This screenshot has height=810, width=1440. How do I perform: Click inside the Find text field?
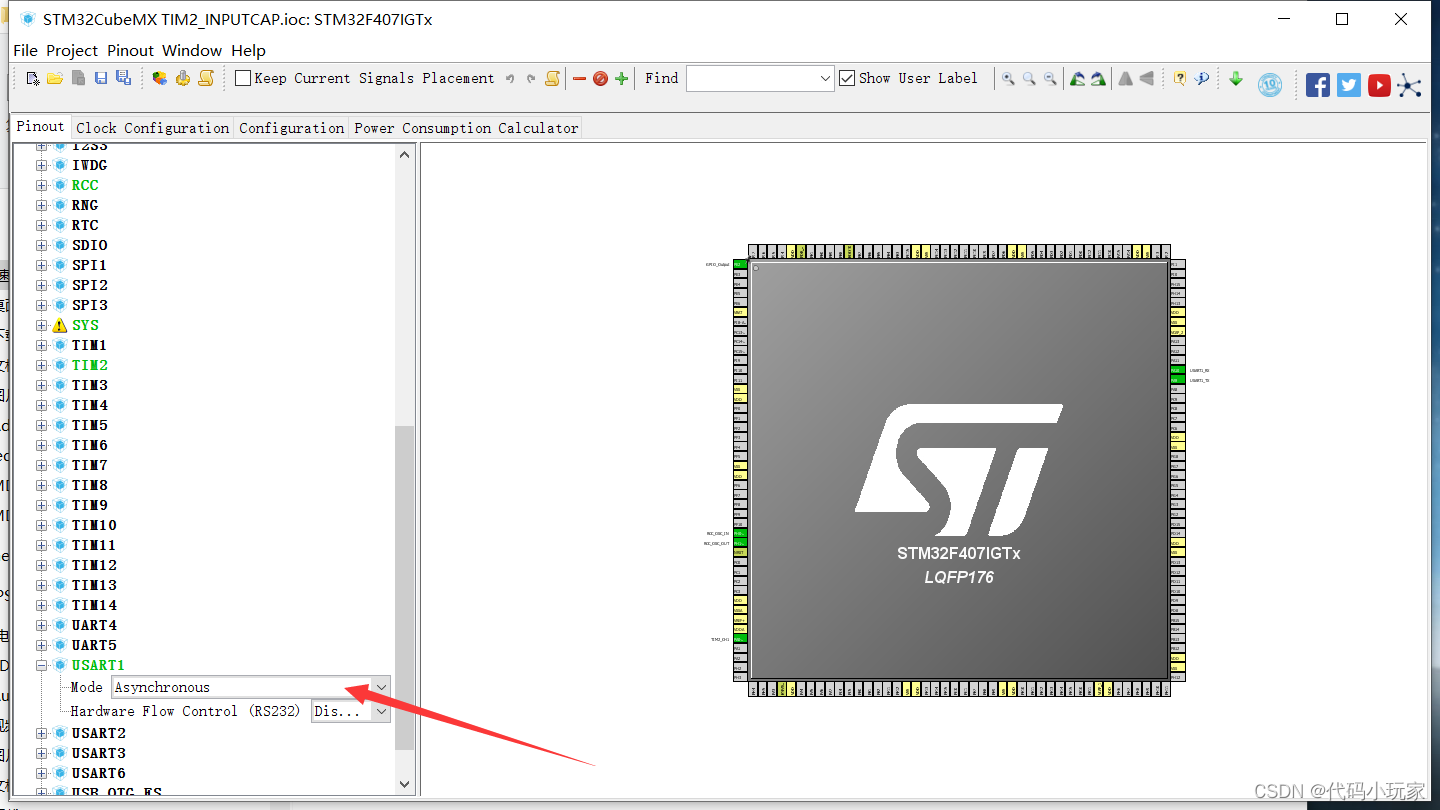click(751, 78)
